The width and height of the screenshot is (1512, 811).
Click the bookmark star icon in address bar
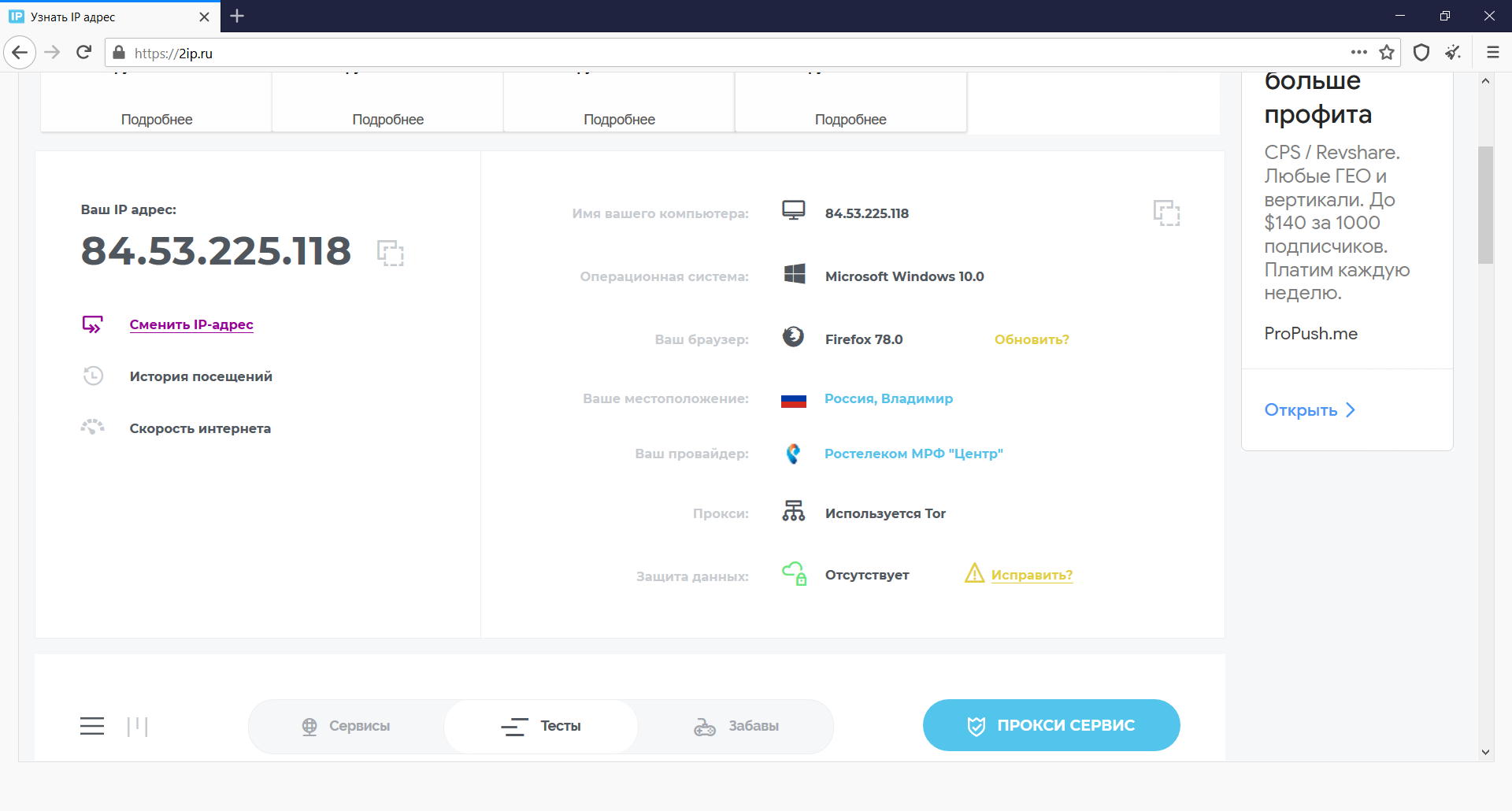point(1387,53)
